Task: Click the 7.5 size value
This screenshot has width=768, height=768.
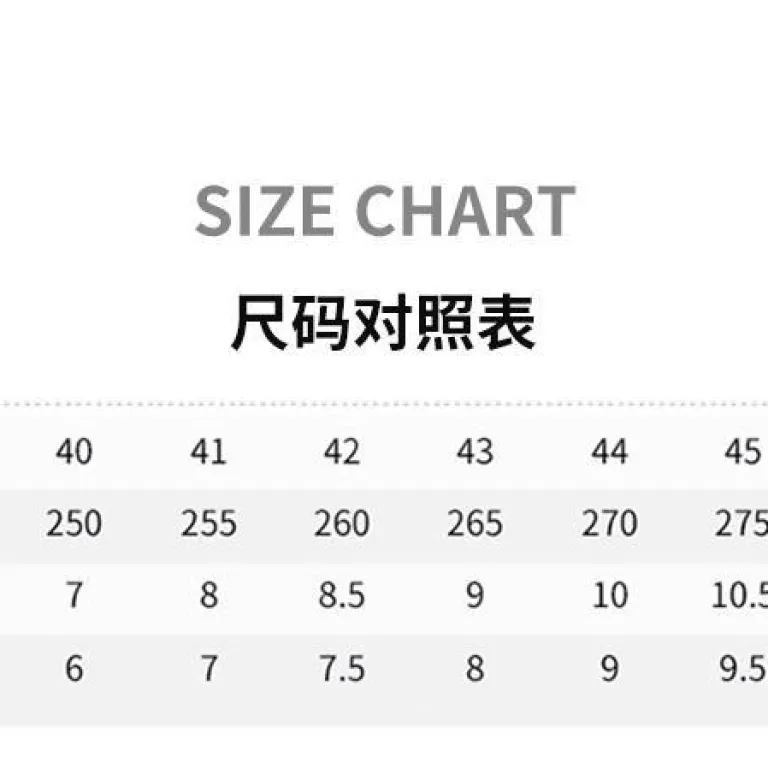Action: [x=342, y=668]
